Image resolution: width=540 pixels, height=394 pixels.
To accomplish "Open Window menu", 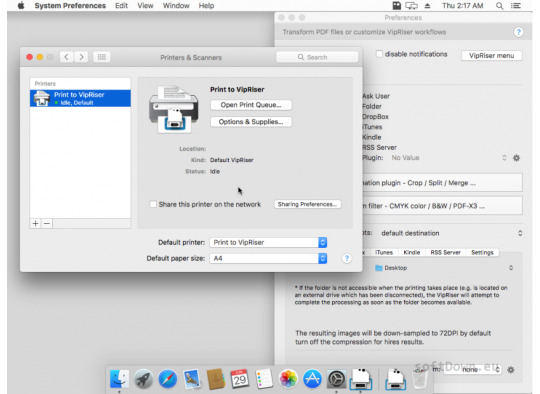I will (176, 6).
